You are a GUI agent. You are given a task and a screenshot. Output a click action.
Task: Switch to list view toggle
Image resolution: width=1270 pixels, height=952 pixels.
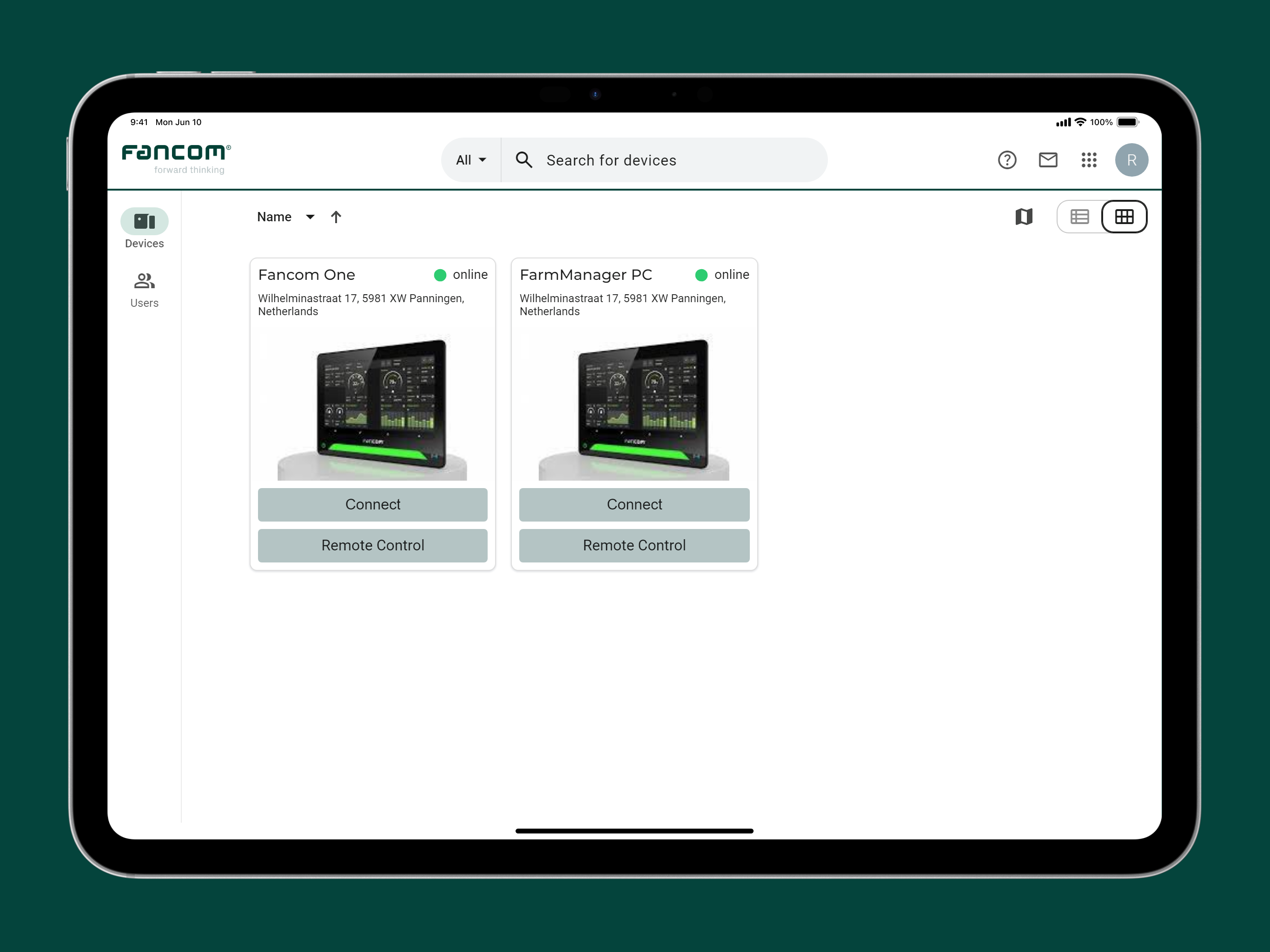click(1079, 217)
